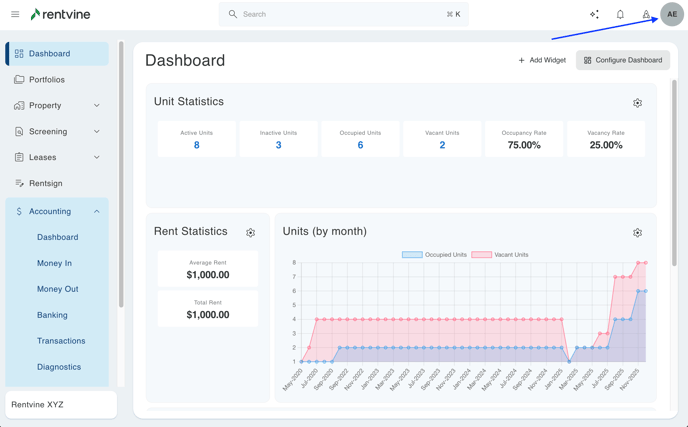
Task: Click the Rentvine logo
Action: click(64, 15)
